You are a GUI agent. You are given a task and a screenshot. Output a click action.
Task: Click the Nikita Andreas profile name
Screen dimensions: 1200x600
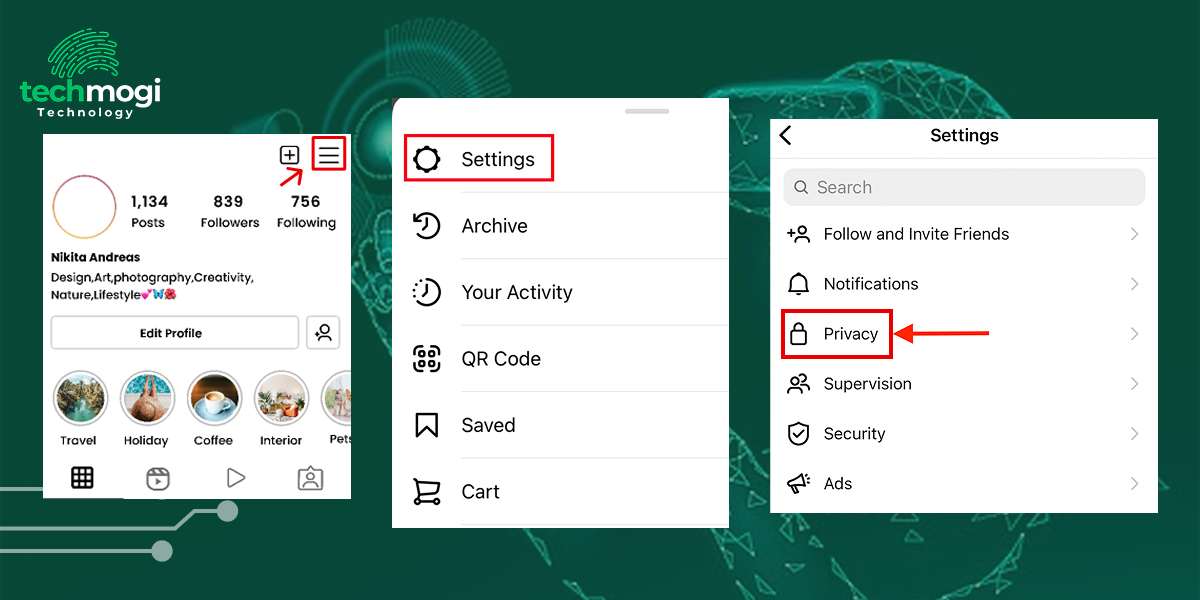pos(96,257)
